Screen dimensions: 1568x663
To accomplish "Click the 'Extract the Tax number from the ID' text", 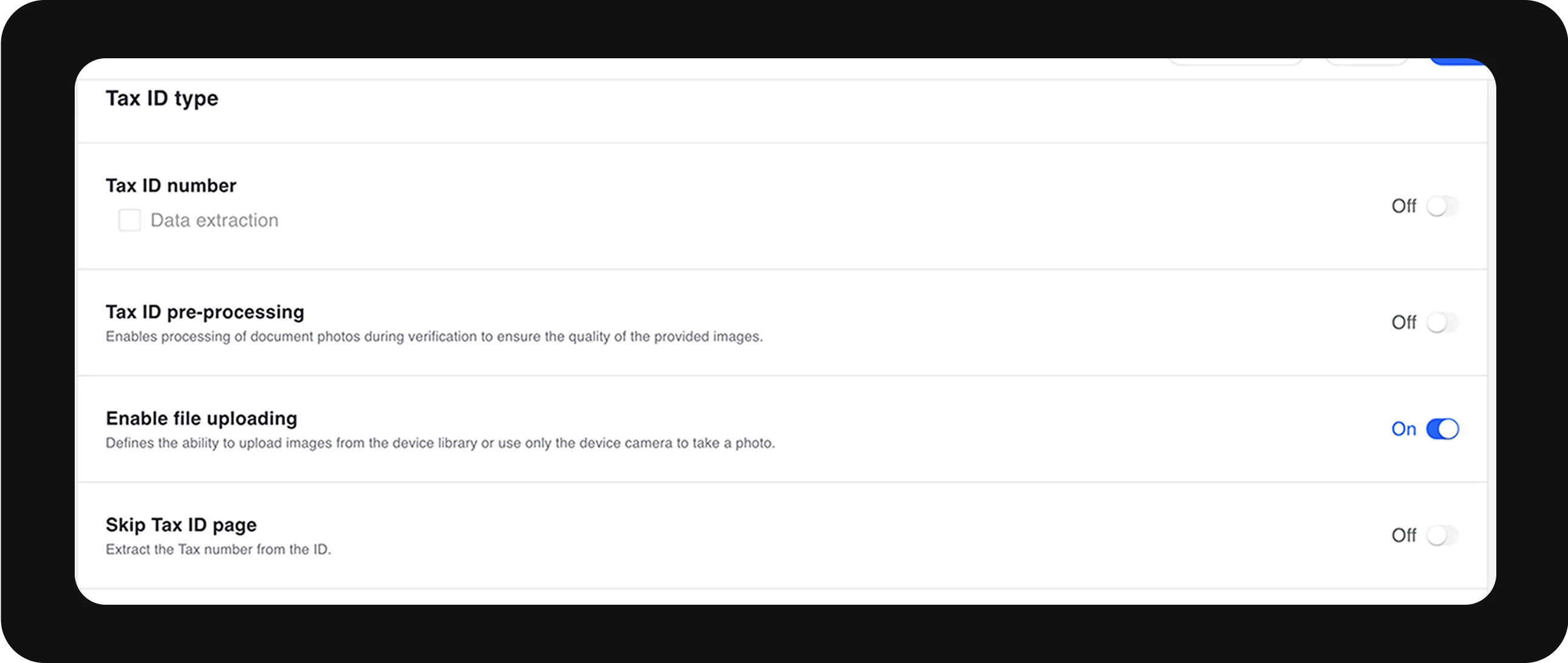I will 219,550.
